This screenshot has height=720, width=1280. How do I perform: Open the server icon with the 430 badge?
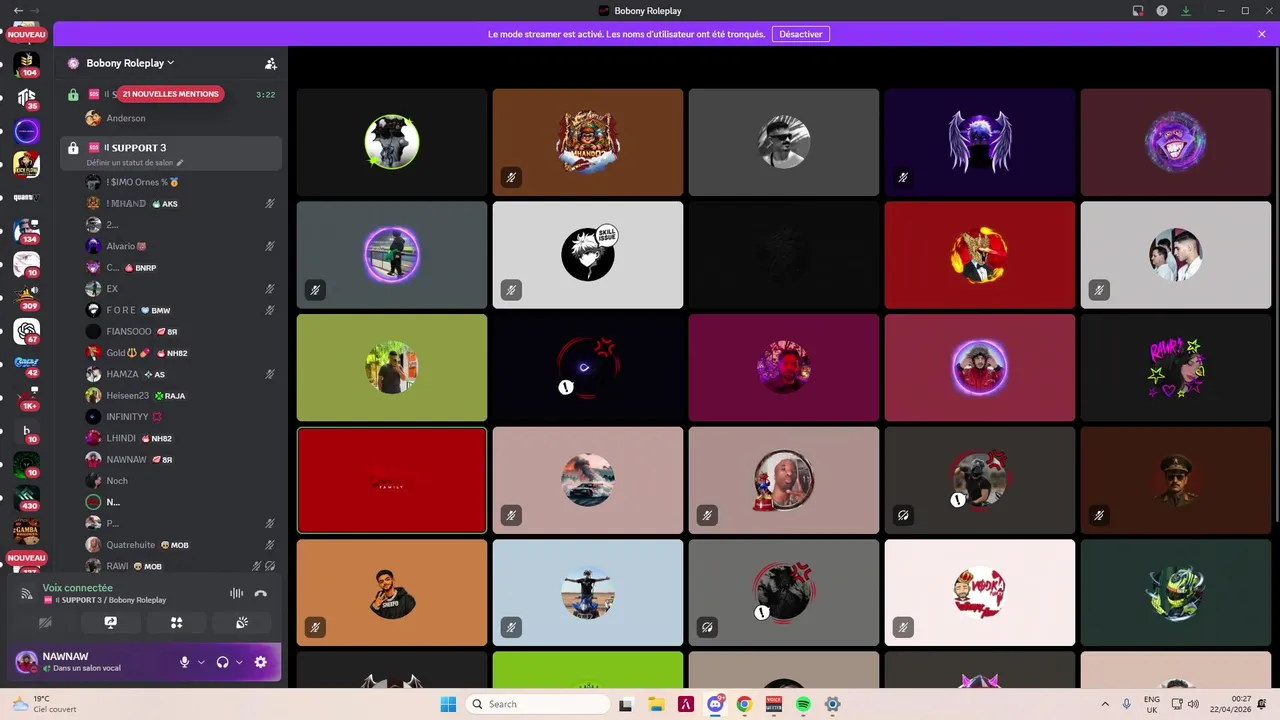27,497
